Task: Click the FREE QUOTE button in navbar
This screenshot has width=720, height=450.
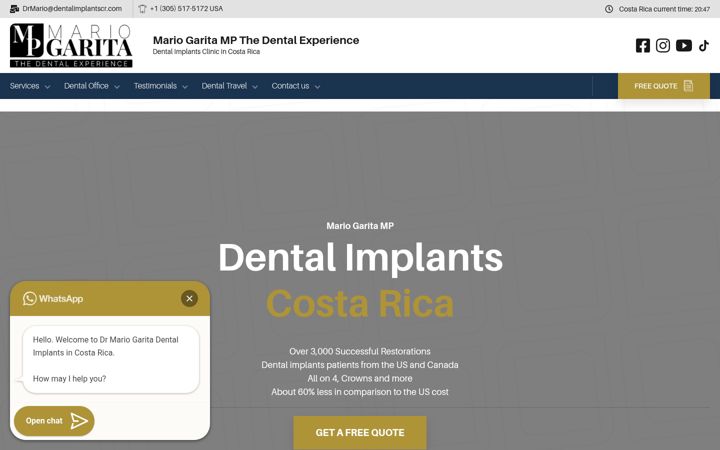Action: pyautogui.click(x=664, y=86)
